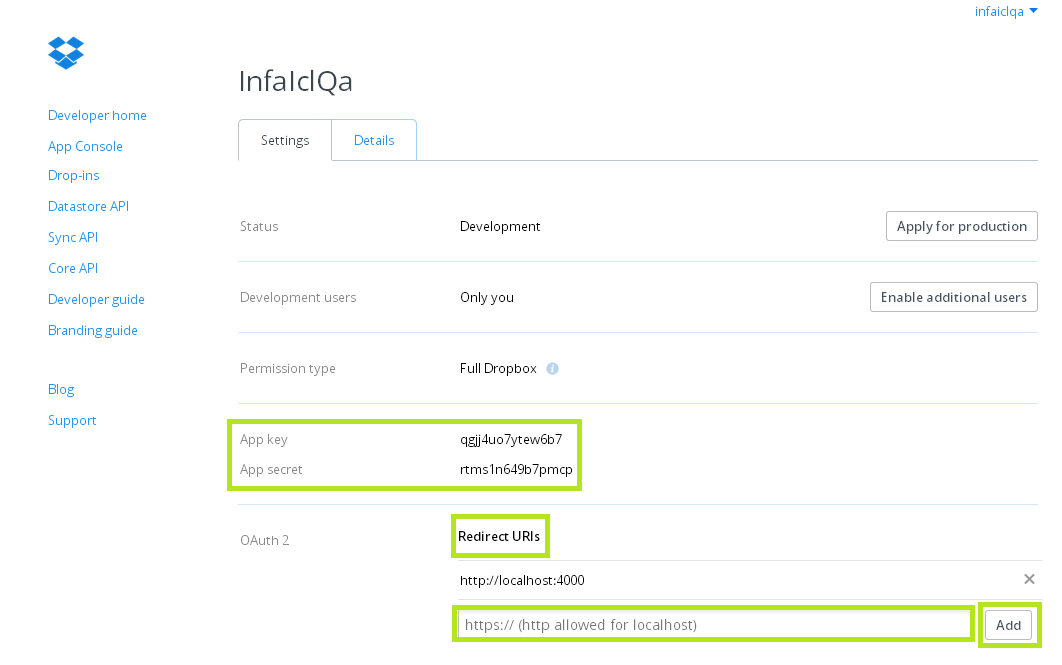Open the Developer guide

96,300
